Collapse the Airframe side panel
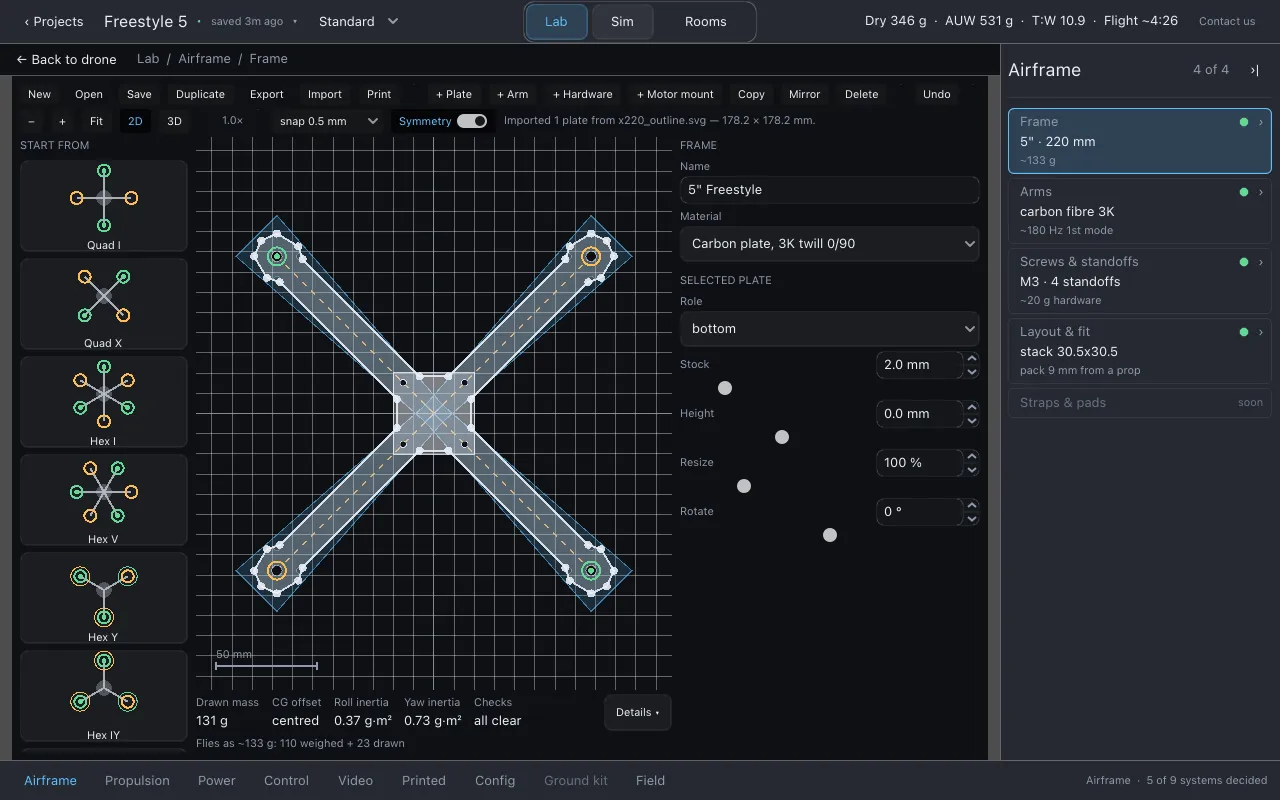This screenshot has height=800, width=1280. click(1254, 70)
